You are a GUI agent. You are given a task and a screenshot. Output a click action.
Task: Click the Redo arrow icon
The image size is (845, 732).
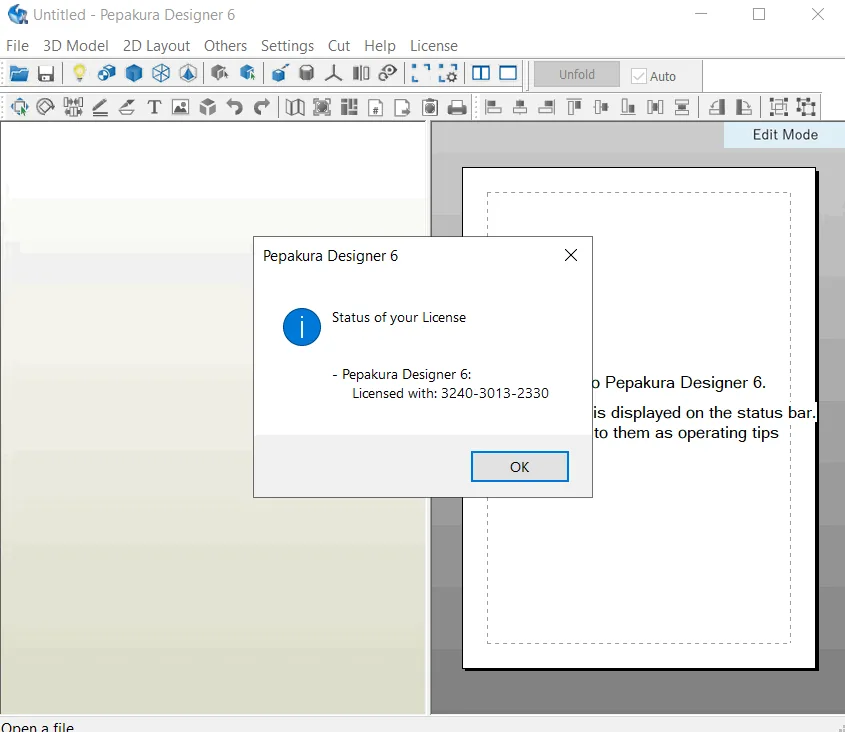click(x=261, y=107)
